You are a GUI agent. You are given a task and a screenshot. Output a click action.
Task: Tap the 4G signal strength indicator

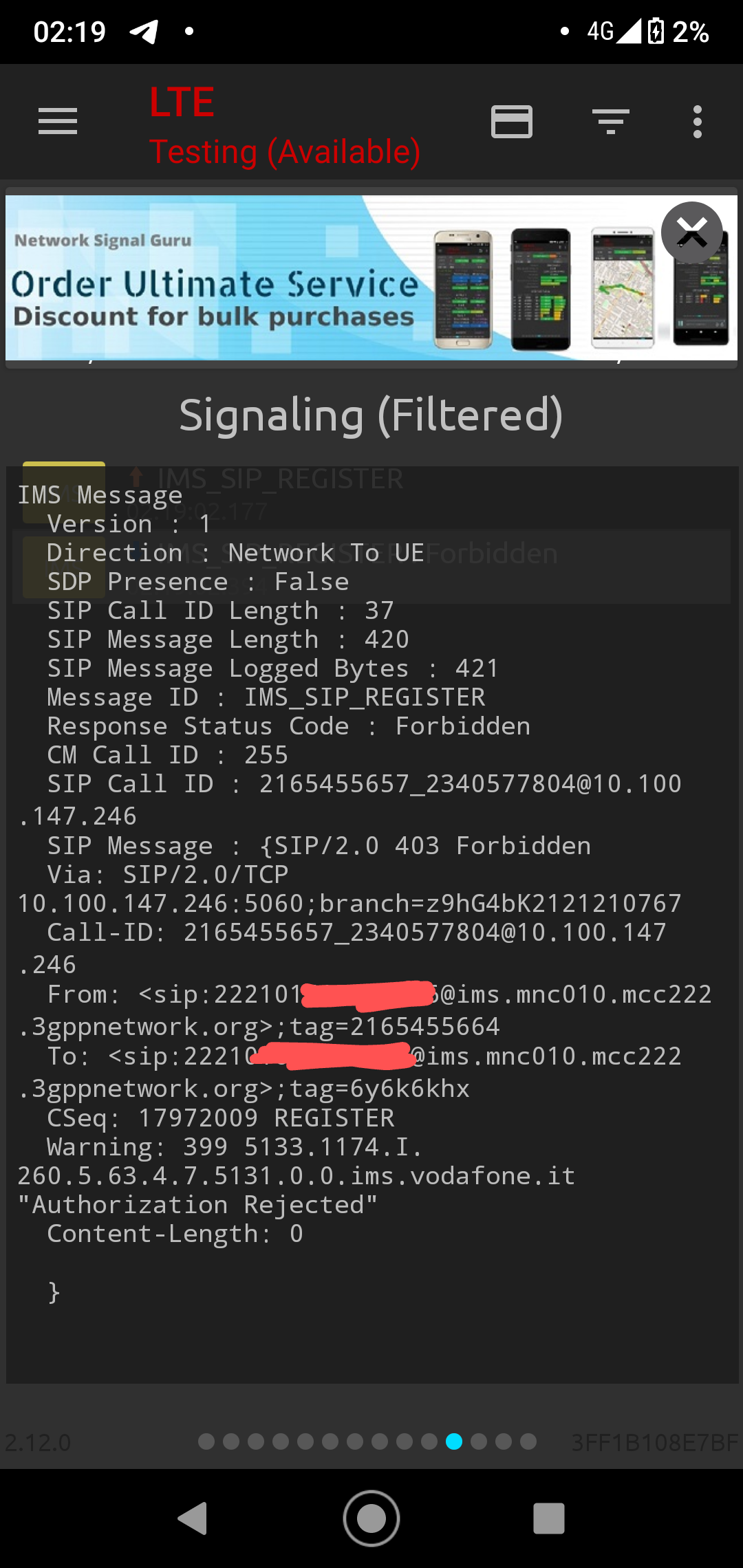(614, 32)
